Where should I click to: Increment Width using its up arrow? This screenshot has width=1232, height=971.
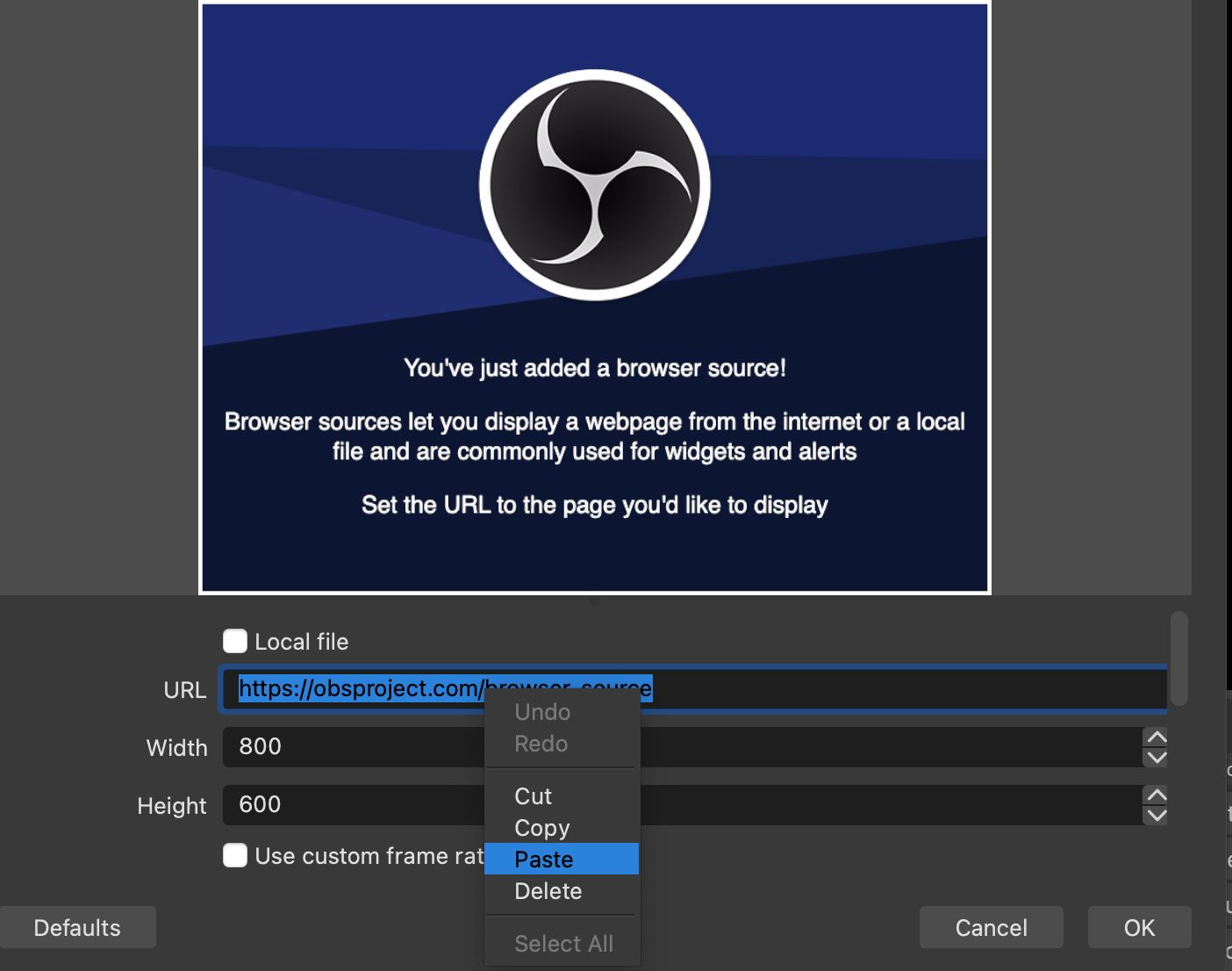point(1156,738)
